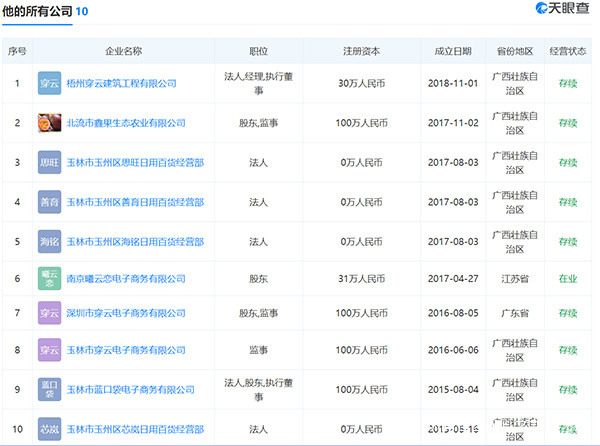Click the 穿云 logo of 玉林市穿云电子商务有限公司

tap(49, 350)
